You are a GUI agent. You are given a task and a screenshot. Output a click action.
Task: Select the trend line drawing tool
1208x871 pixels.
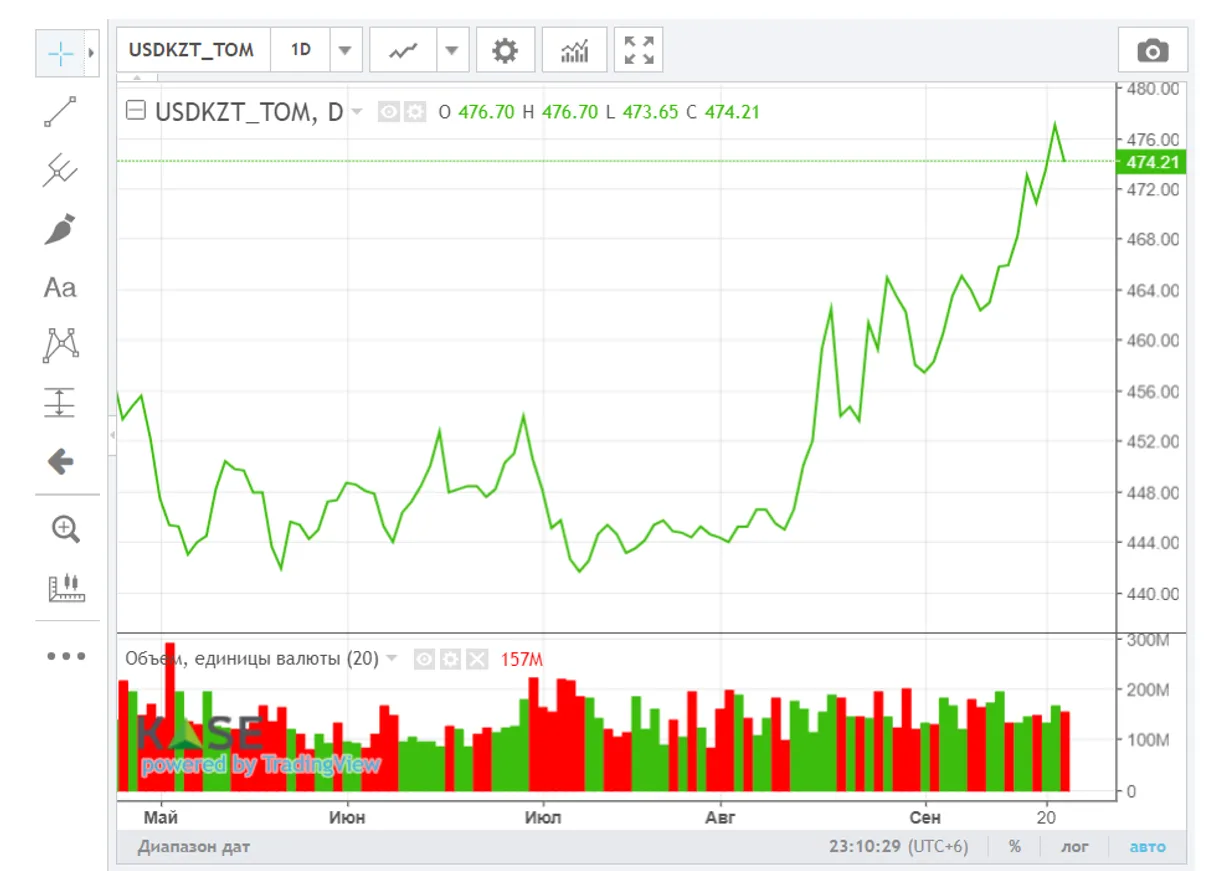tap(60, 112)
